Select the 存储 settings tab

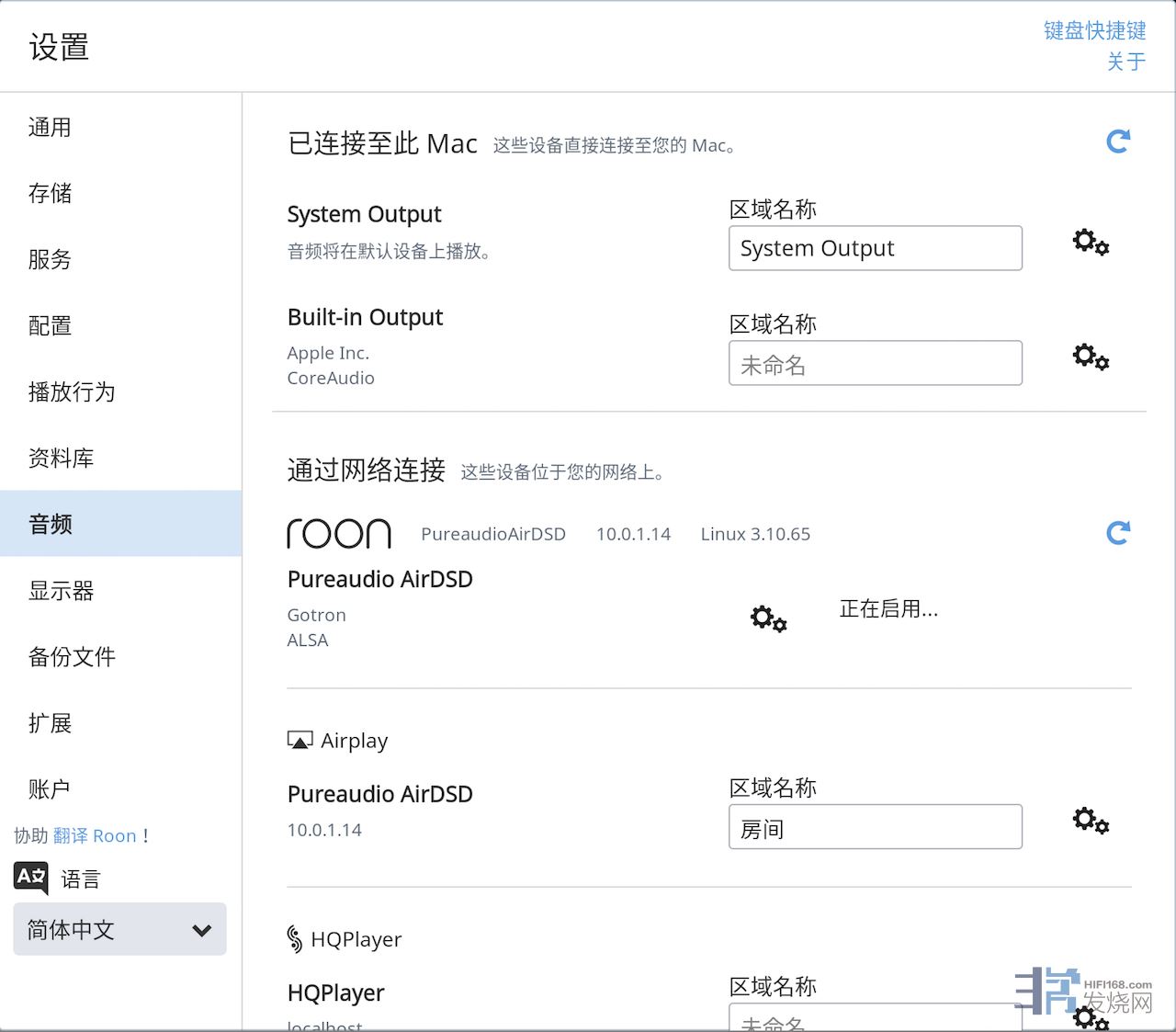coord(50,194)
